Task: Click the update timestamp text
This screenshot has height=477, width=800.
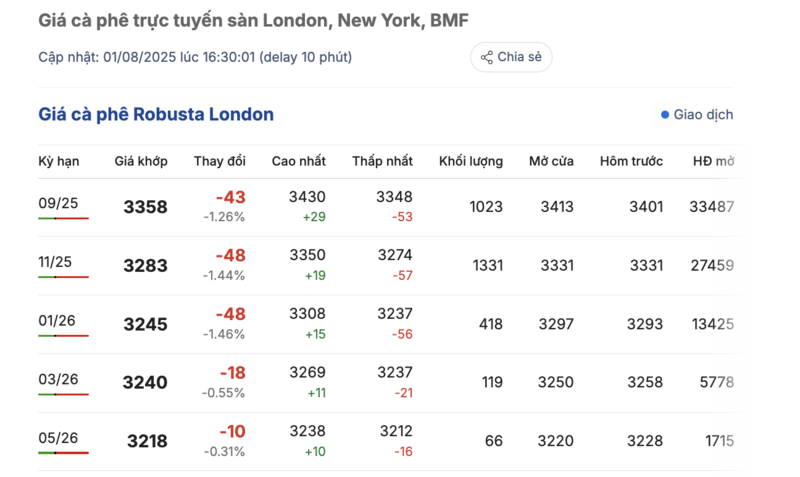Action: point(195,57)
